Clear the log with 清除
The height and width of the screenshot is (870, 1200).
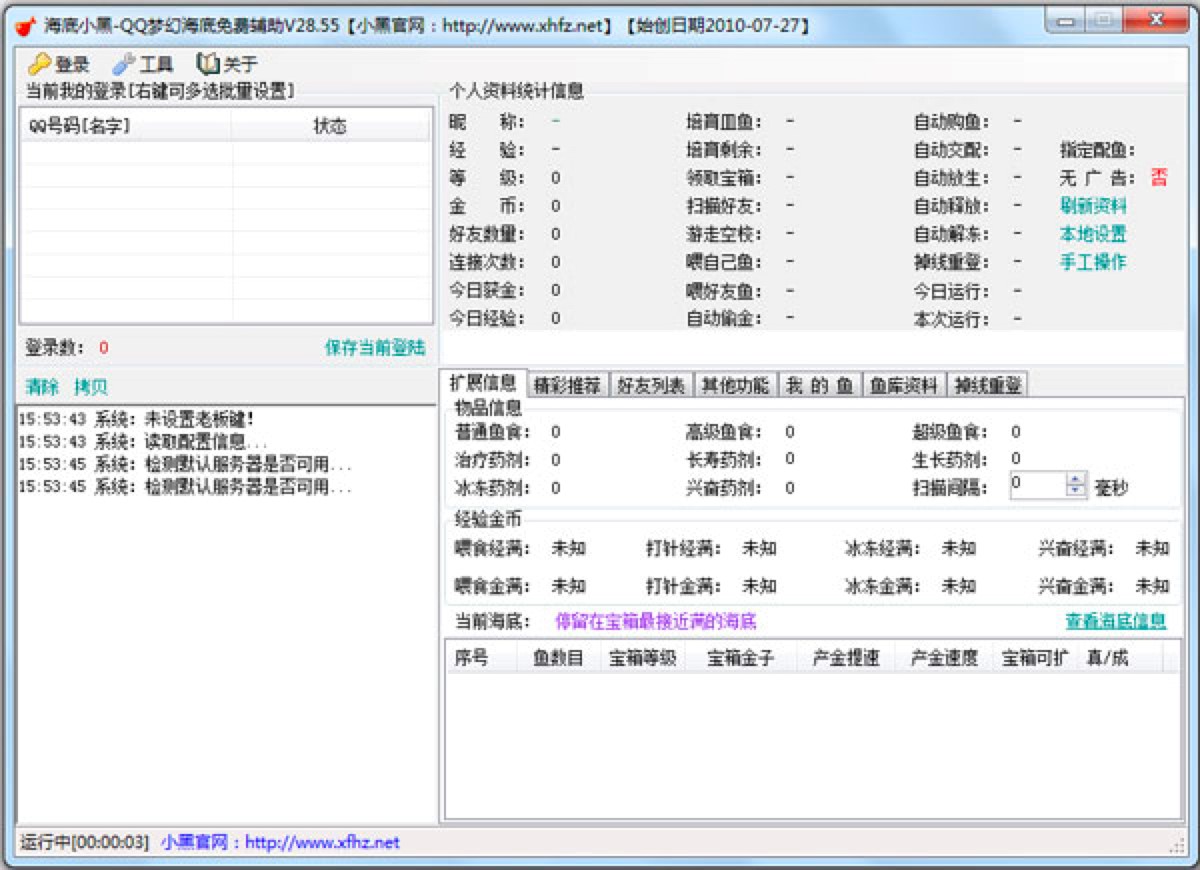point(42,387)
